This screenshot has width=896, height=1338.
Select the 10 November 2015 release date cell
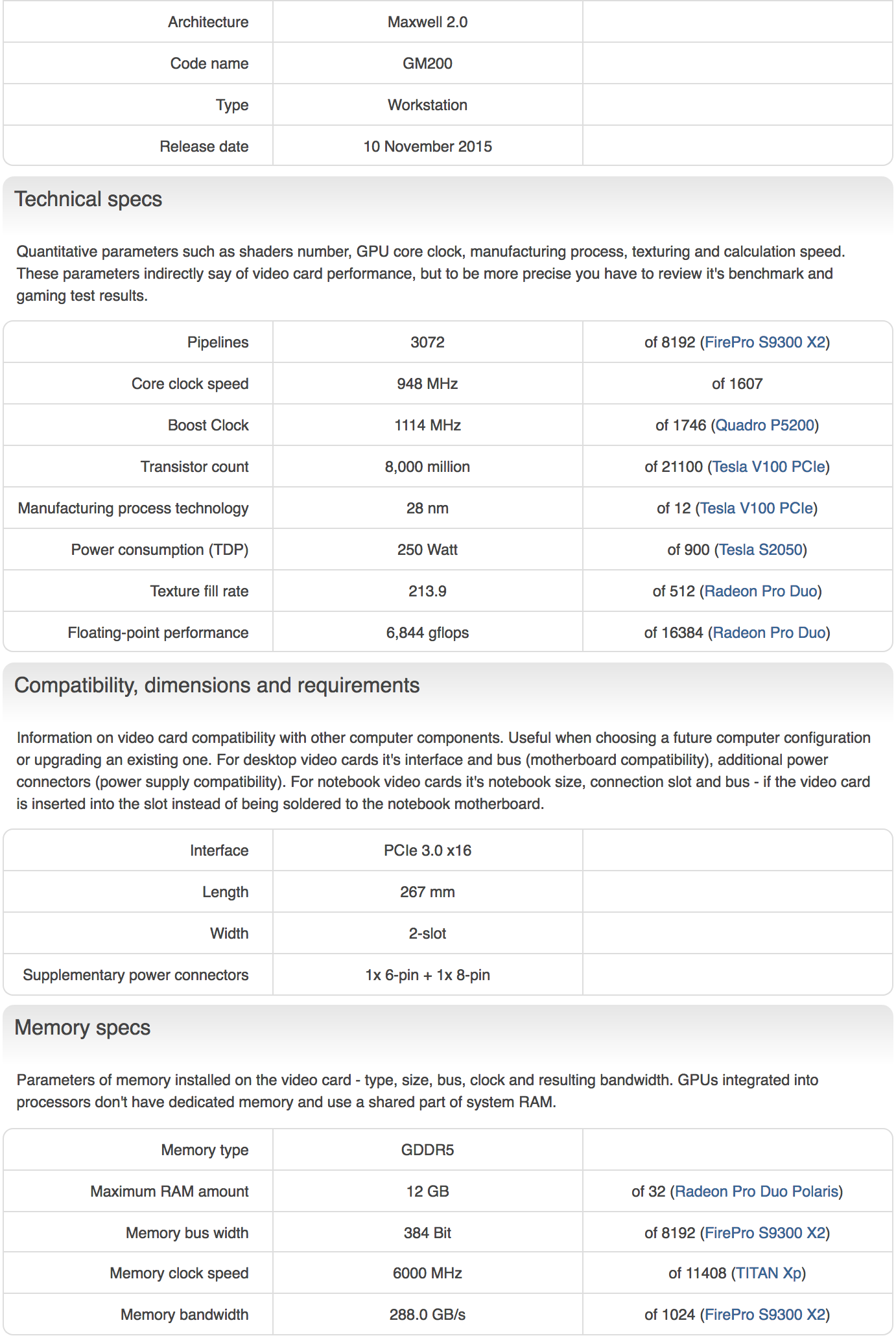(428, 147)
